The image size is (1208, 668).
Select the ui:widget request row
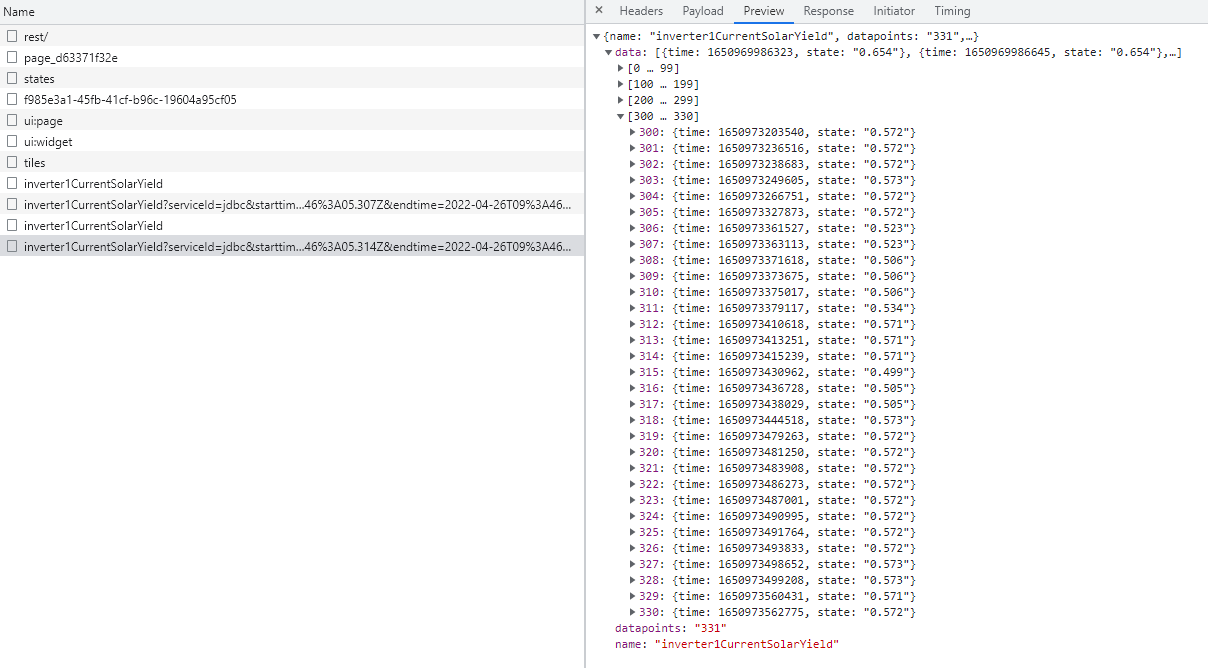tap(48, 142)
